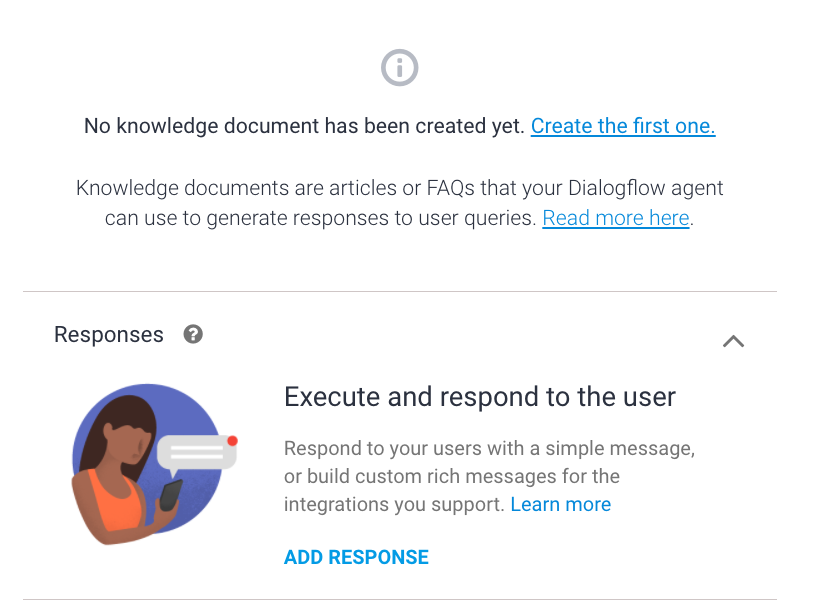Click the upward chevron on the right
813x606 pixels.
click(733, 341)
